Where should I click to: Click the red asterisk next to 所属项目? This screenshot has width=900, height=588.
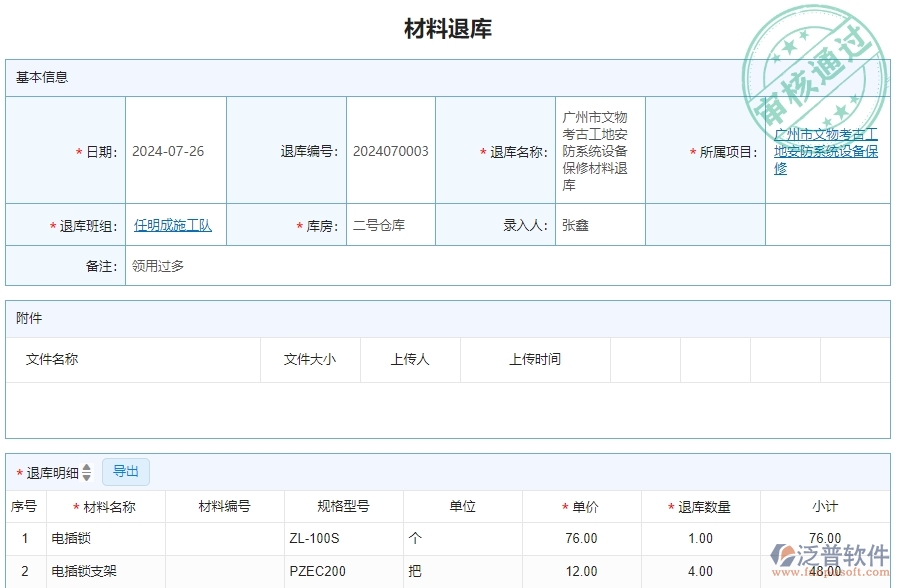coord(693,151)
